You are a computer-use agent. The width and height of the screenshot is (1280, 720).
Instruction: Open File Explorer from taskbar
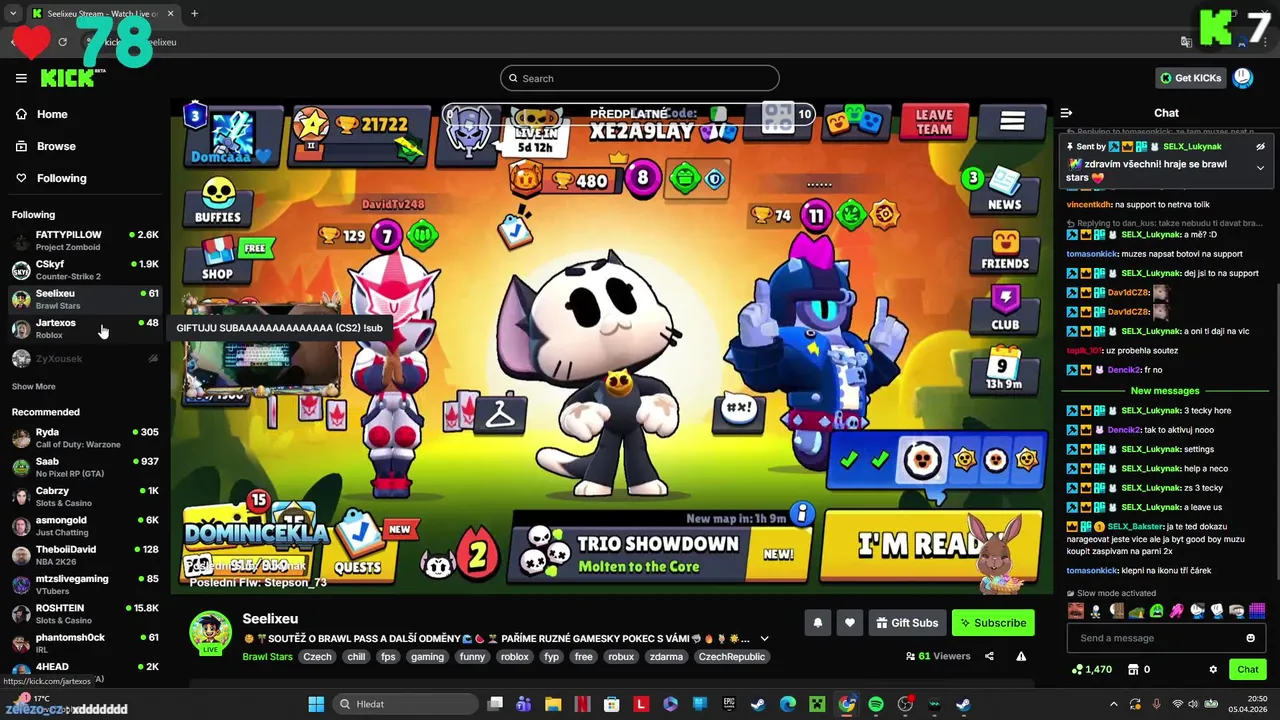553,704
